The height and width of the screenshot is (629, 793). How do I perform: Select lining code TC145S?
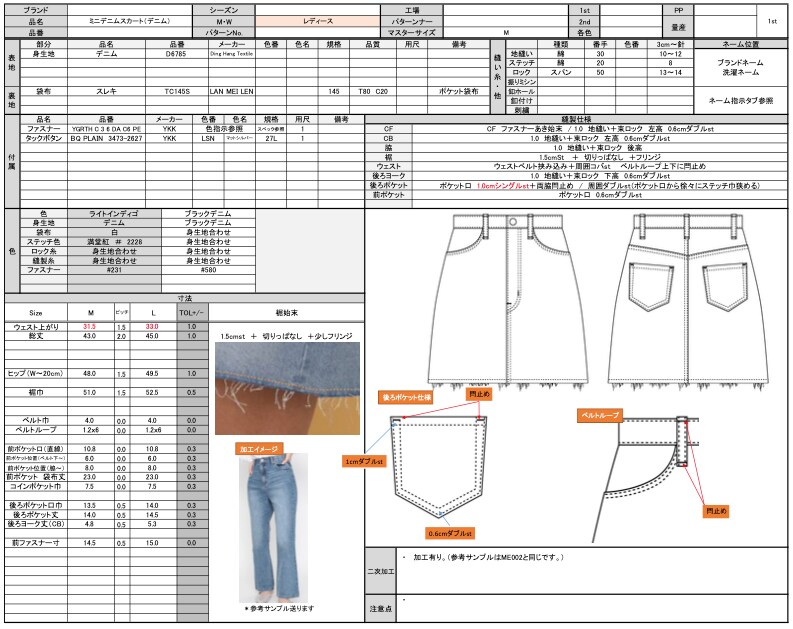177,92
